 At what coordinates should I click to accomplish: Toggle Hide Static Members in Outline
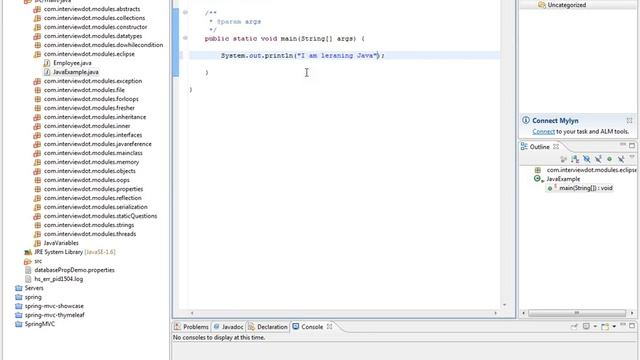(598, 159)
